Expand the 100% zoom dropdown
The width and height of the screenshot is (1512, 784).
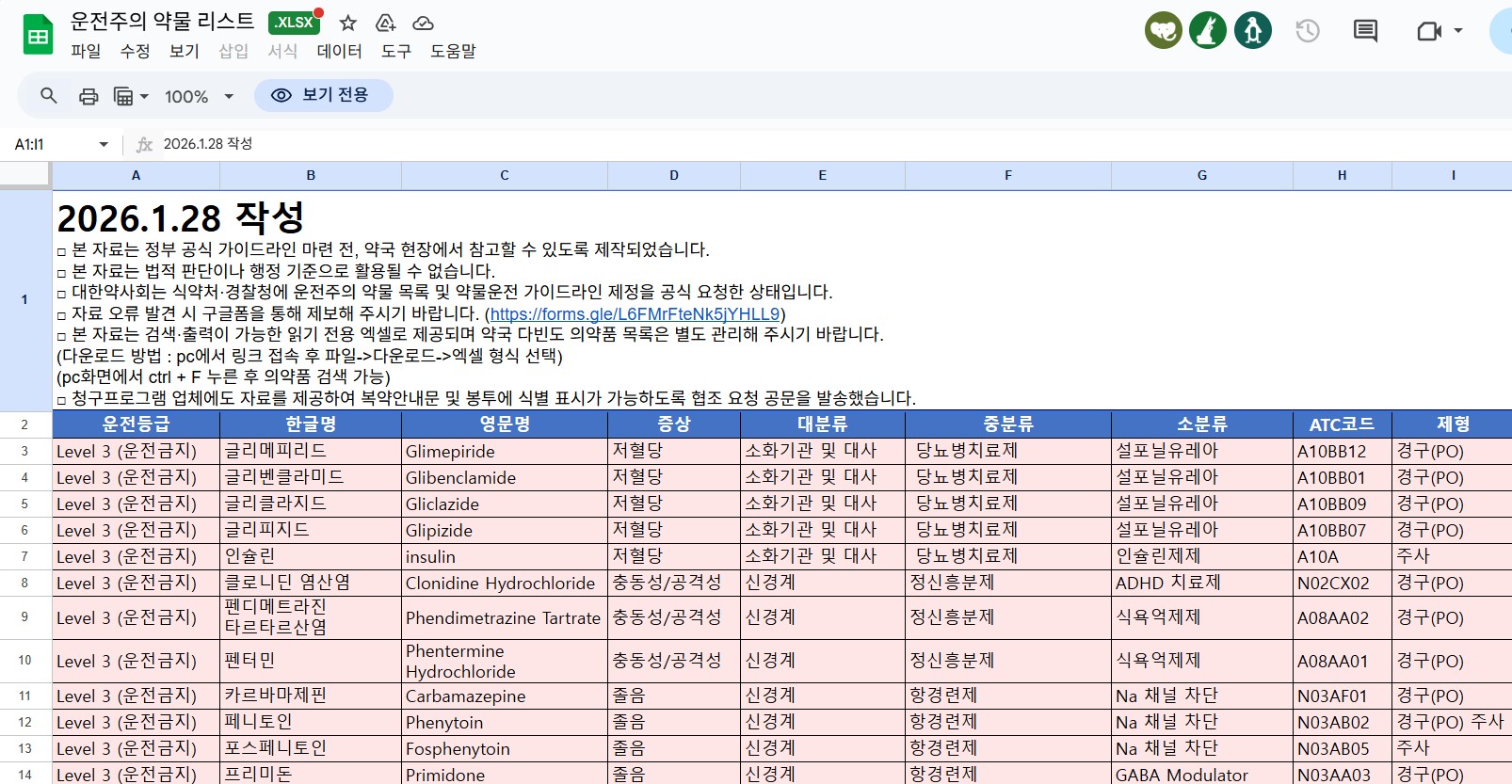coord(228,96)
